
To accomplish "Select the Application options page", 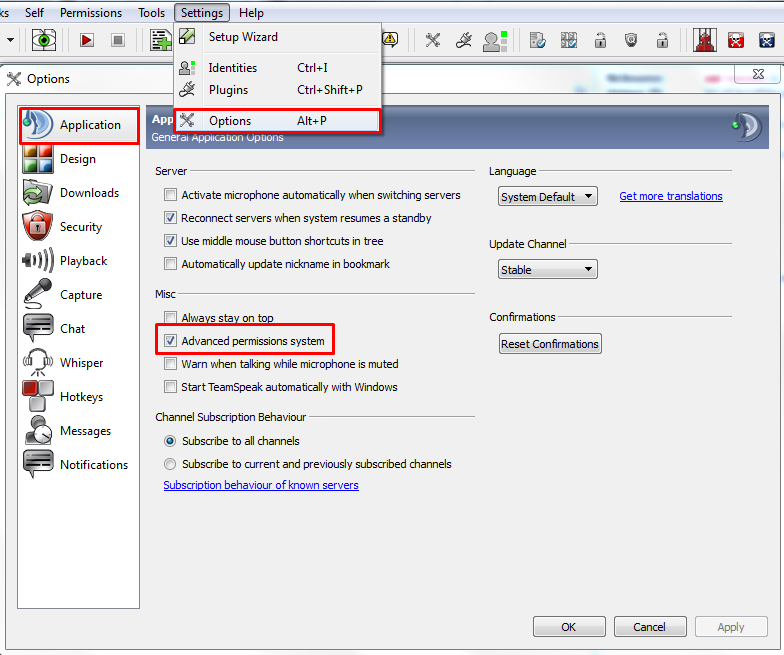I will coord(79,125).
